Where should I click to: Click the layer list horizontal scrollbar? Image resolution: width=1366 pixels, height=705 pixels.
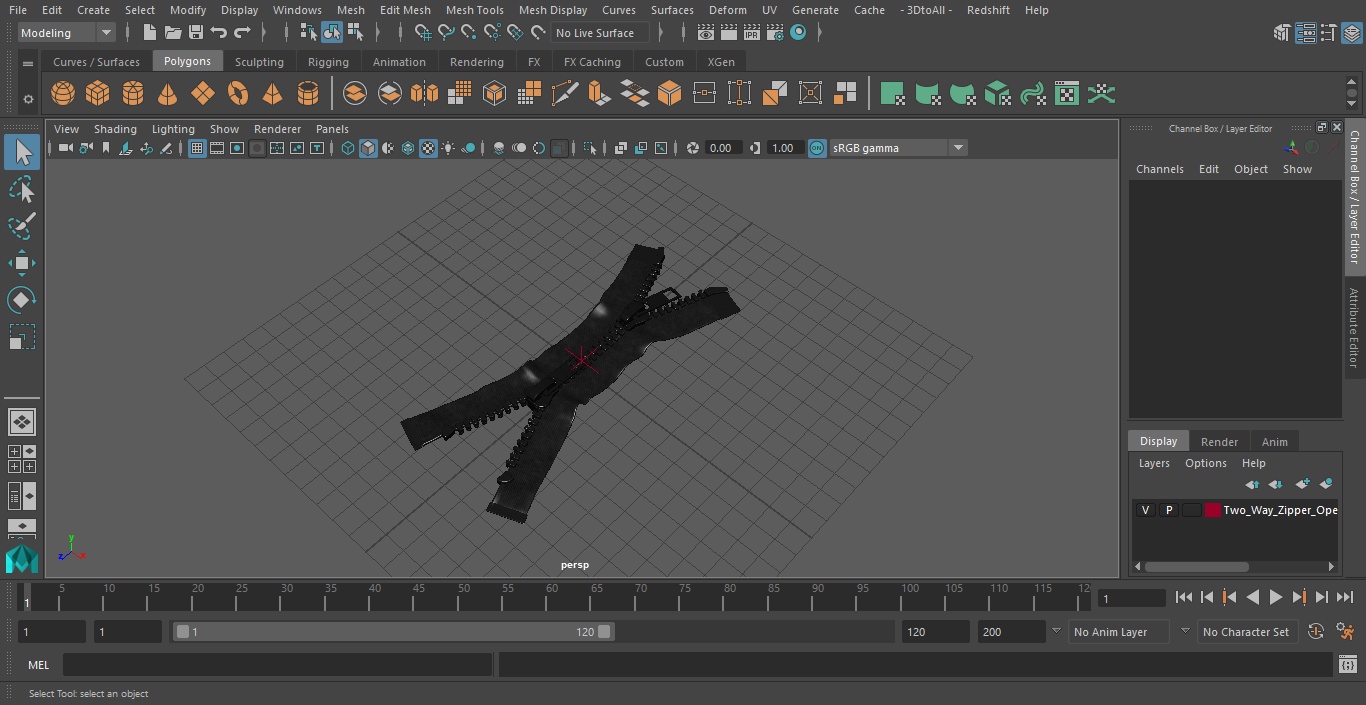1197,566
